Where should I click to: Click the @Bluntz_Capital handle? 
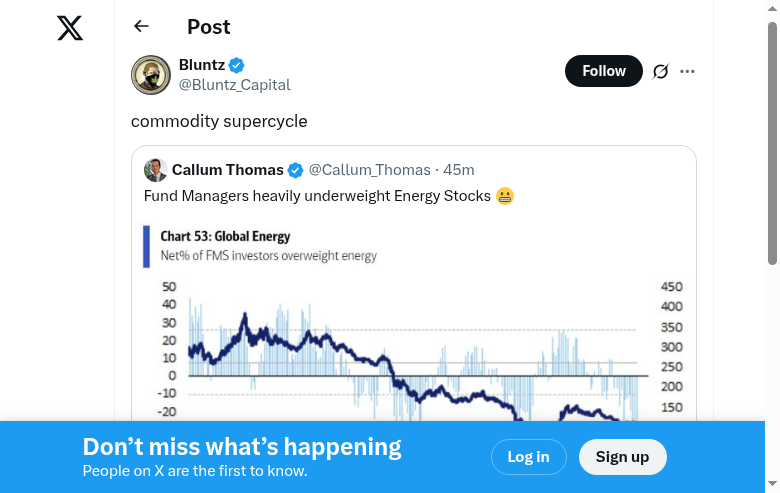(234, 85)
